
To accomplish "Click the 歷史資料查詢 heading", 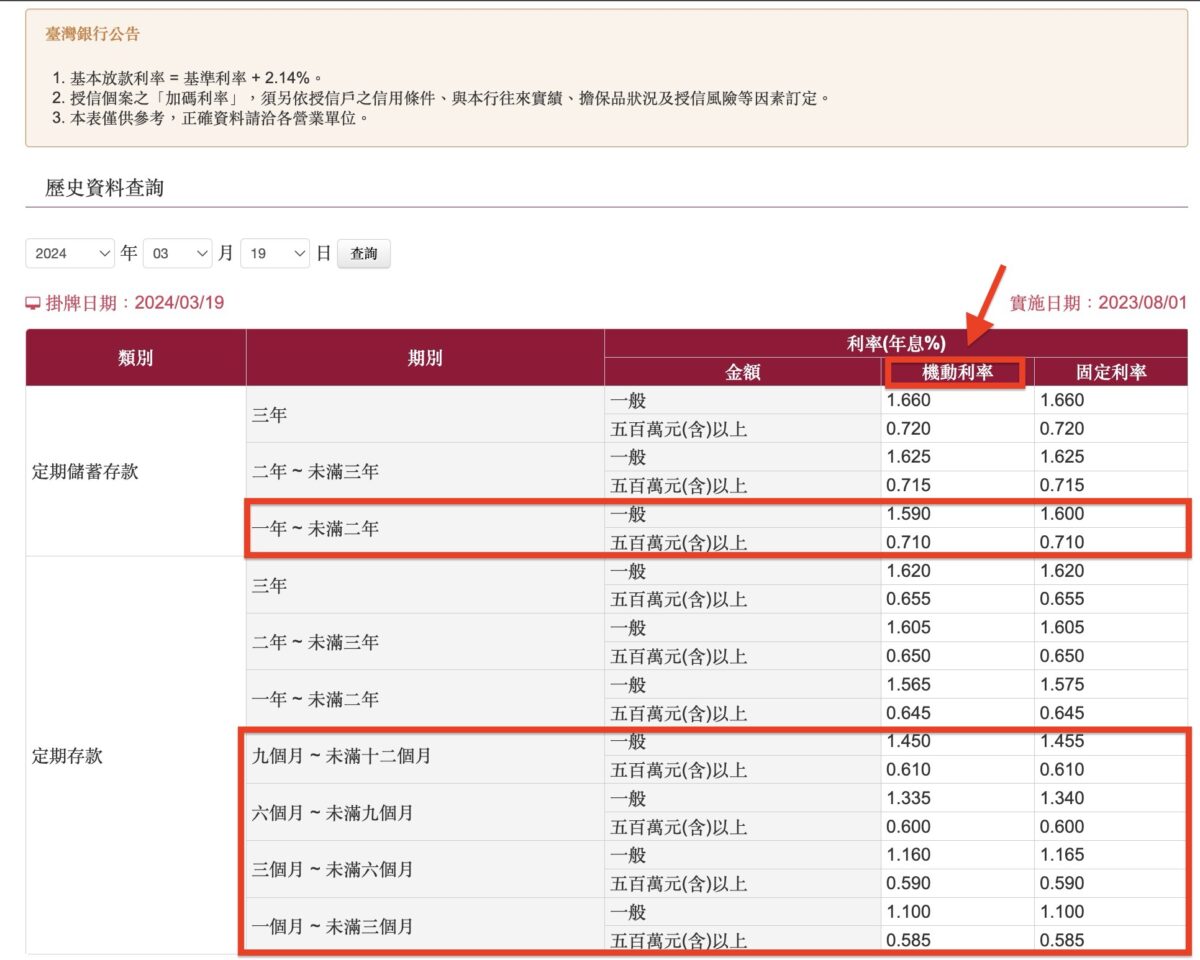I will click(x=104, y=187).
